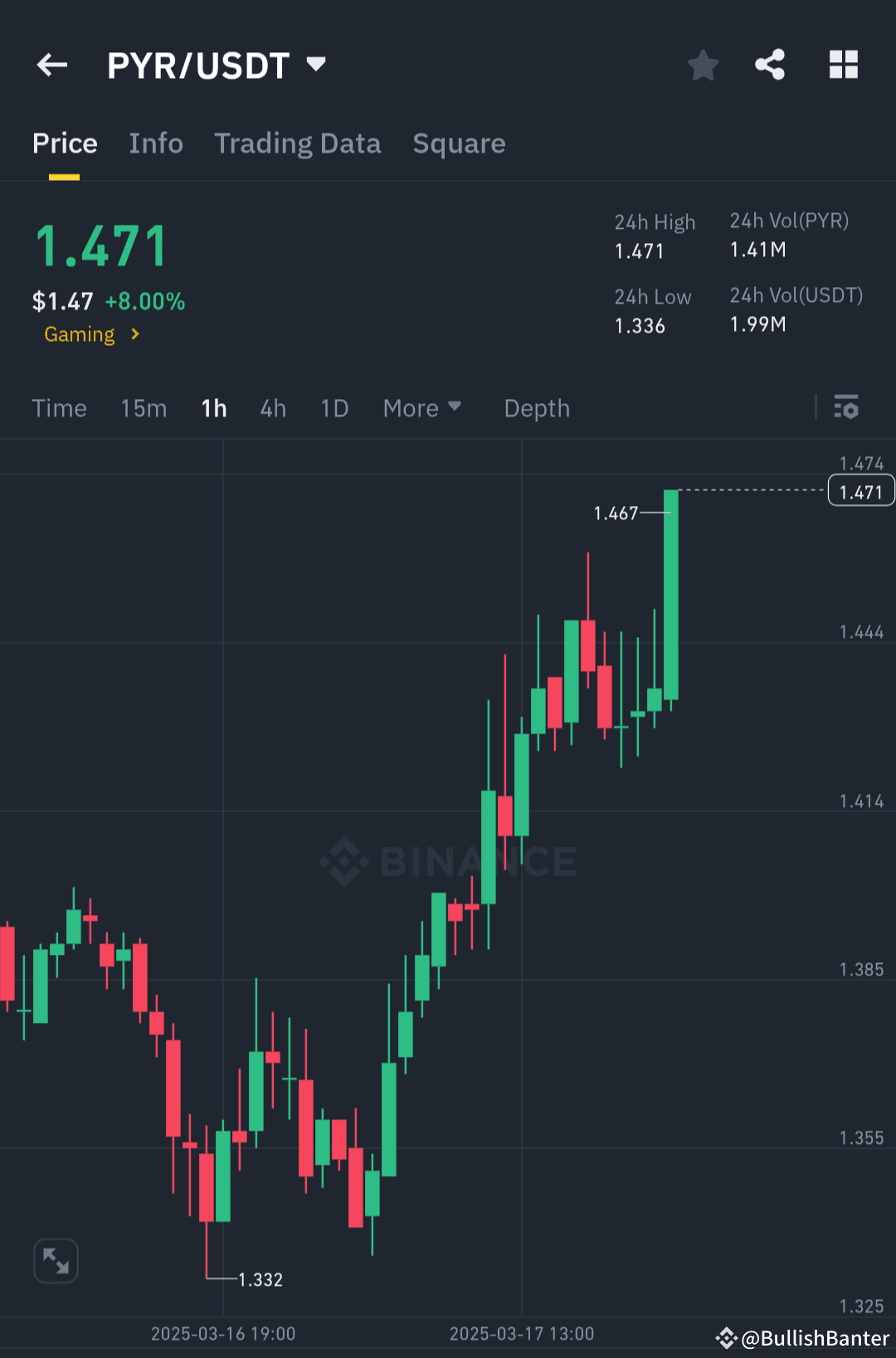This screenshot has width=896, height=1358.
Task: Tap the arrow next to Gaming tag
Action: (x=135, y=334)
